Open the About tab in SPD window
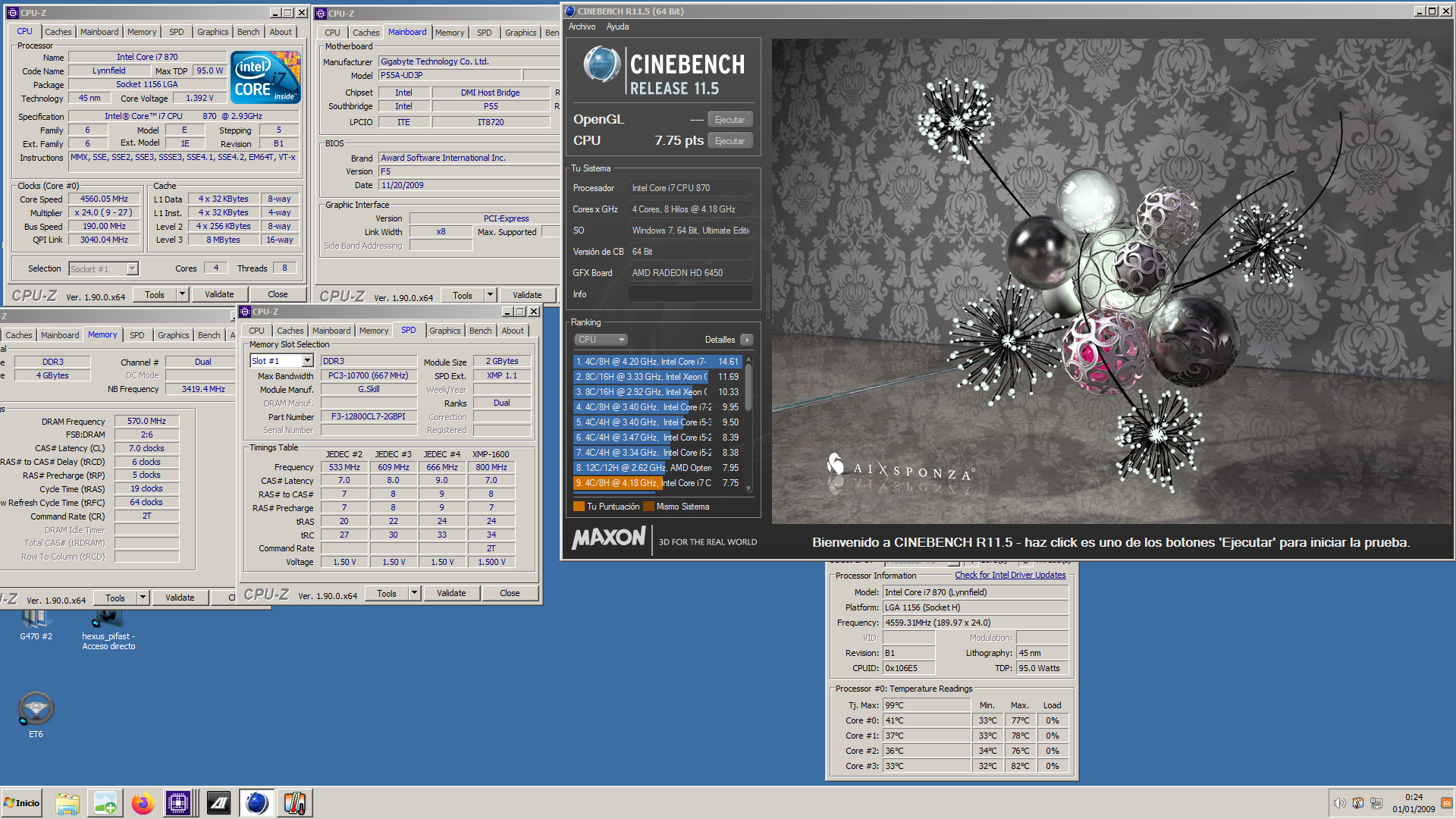This screenshot has height=819, width=1456. click(x=513, y=331)
